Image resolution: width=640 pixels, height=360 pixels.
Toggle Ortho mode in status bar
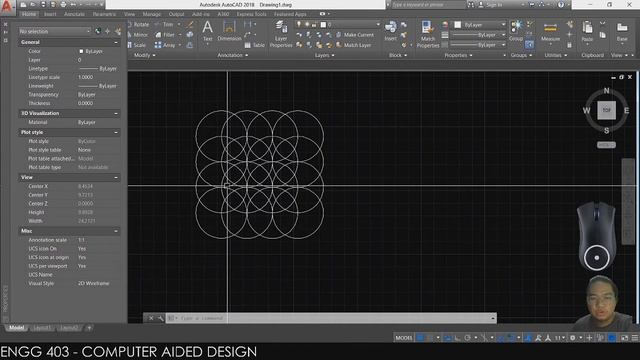coord(458,338)
